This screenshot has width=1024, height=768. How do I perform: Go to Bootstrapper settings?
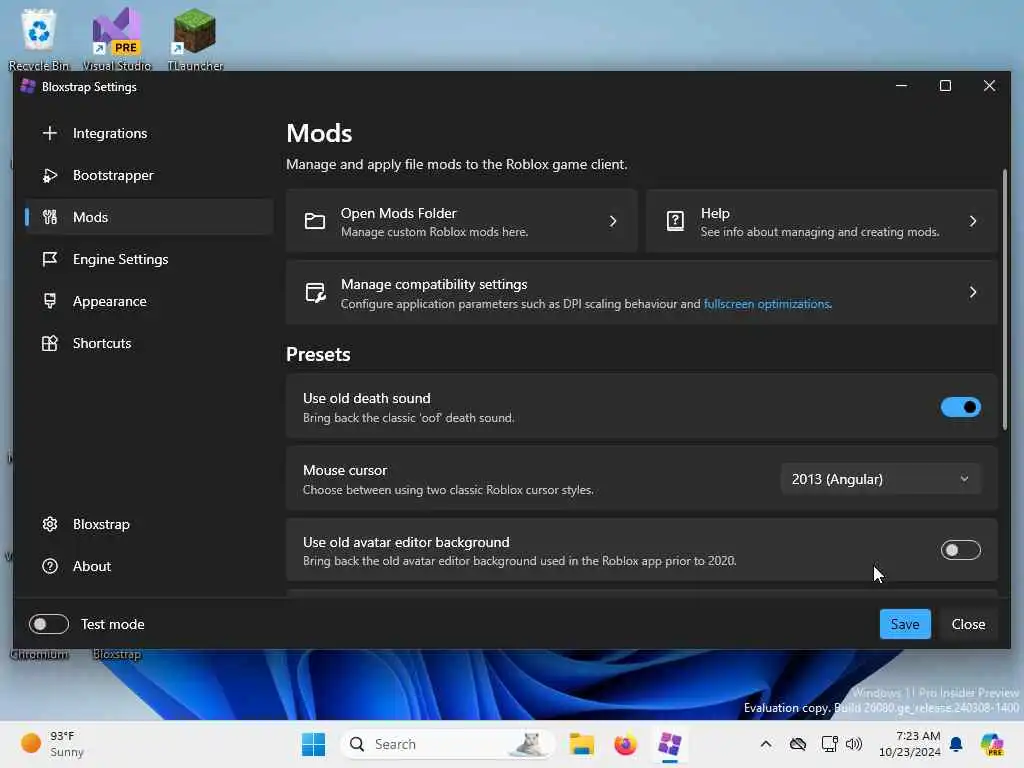pyautogui.click(x=149, y=175)
